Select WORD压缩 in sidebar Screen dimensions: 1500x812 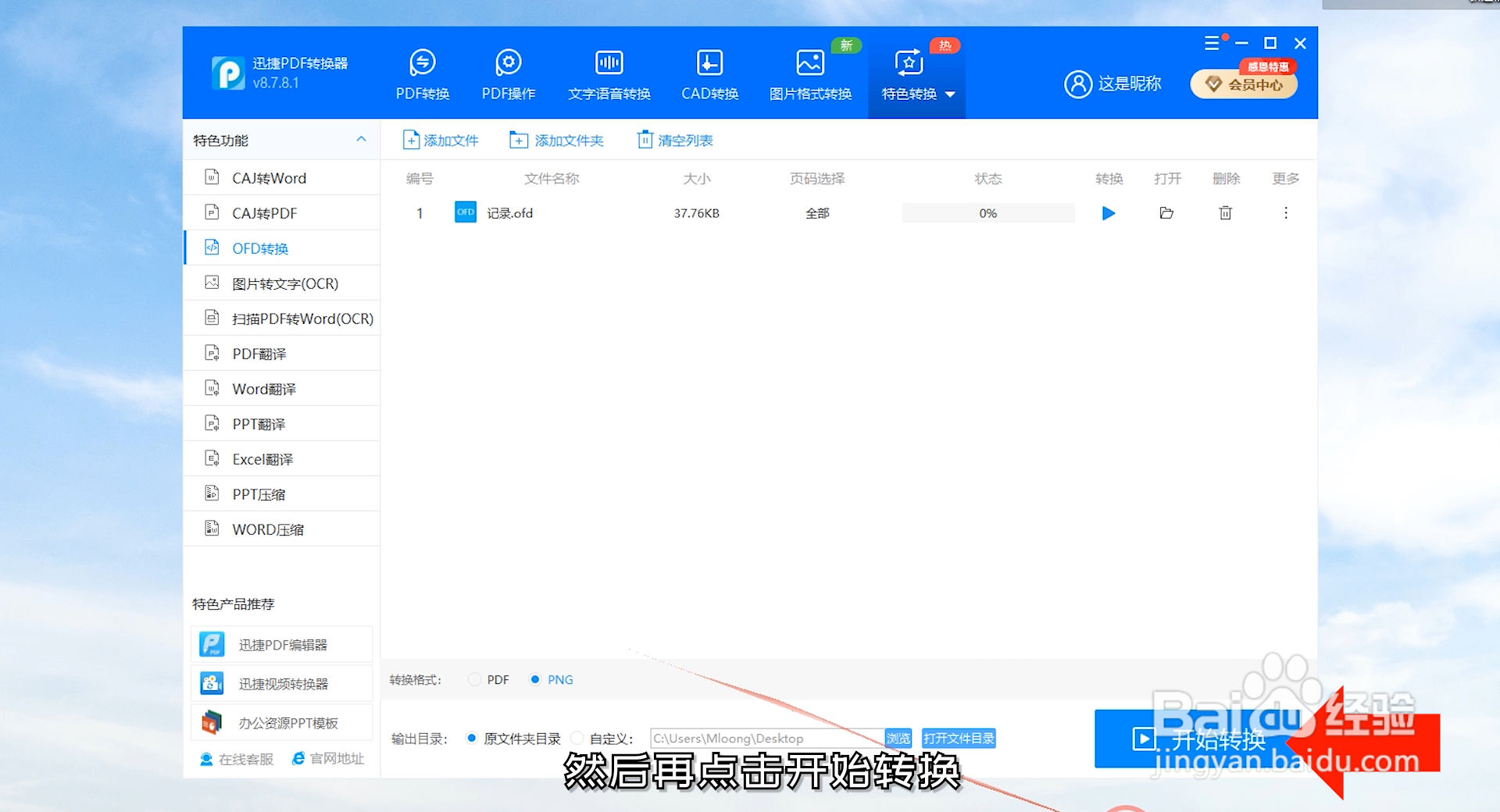pyautogui.click(x=282, y=529)
